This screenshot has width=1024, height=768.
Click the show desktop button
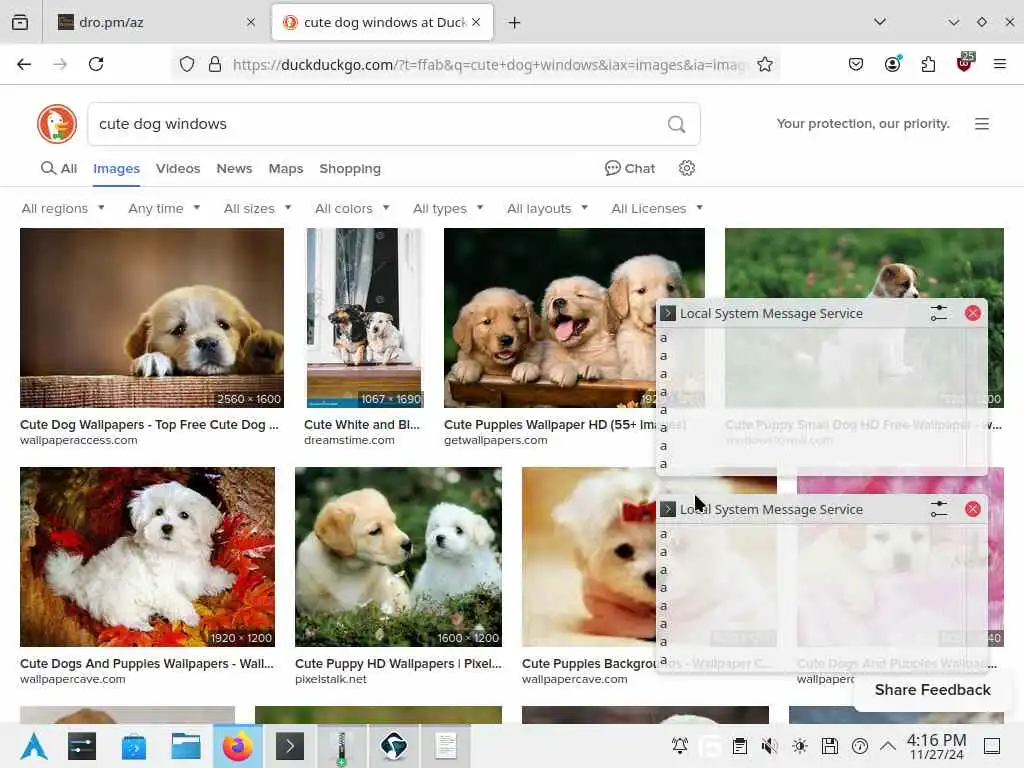point(991,746)
